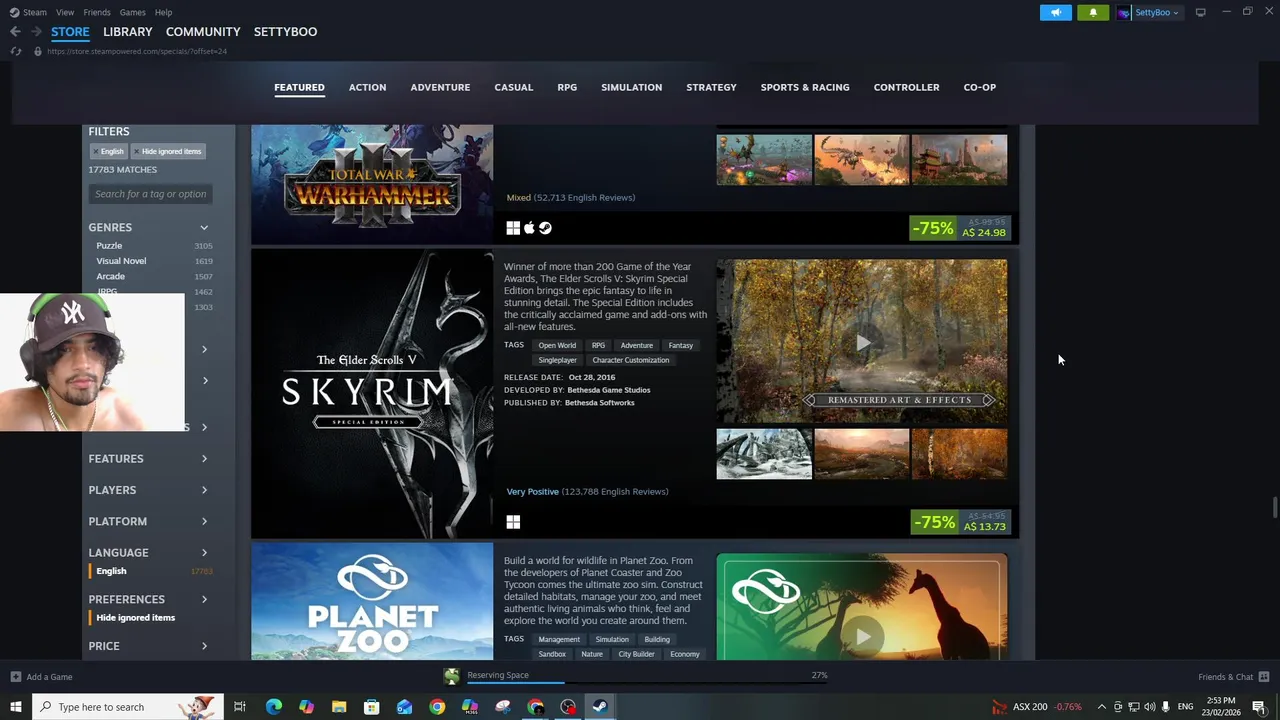Screen dimensions: 1280x720
Task: Uncheck Hide ignored items under Preferences
Action: (135, 618)
